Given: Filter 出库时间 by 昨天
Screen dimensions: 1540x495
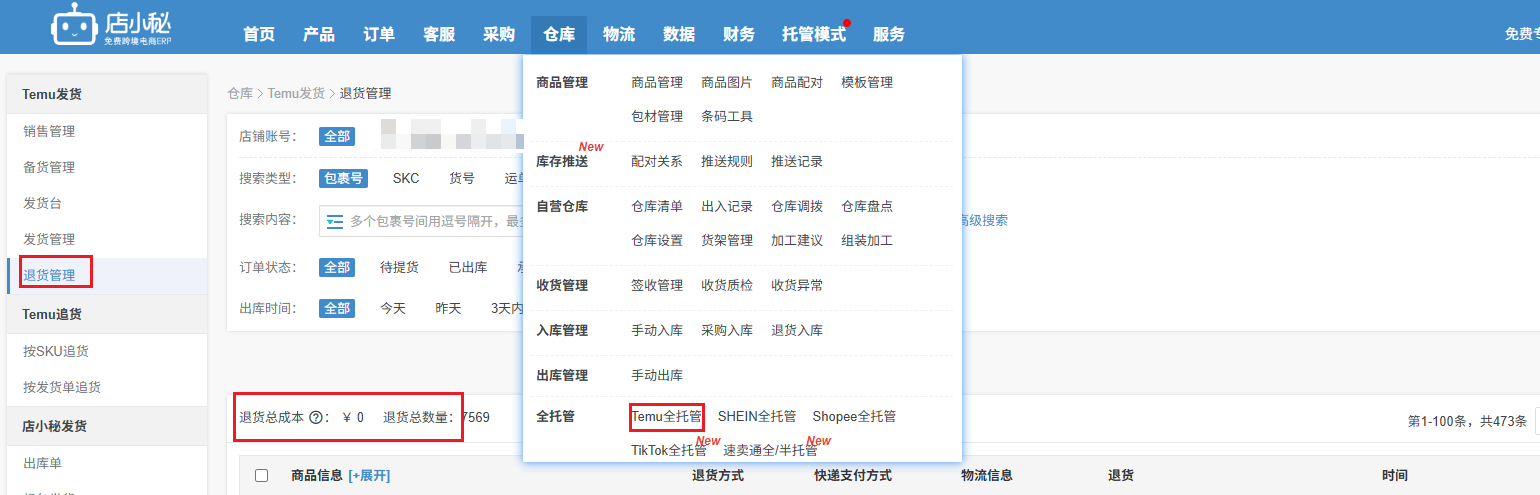Looking at the screenshot, I should 448,308.
